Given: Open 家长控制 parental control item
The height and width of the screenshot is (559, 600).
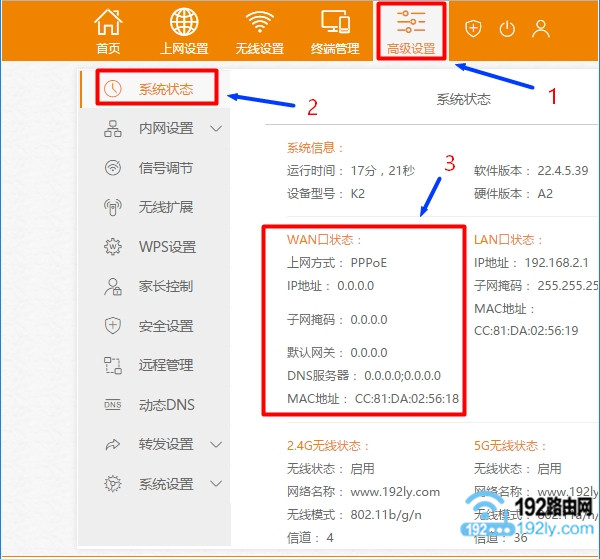Looking at the screenshot, I should pyautogui.click(x=165, y=287).
